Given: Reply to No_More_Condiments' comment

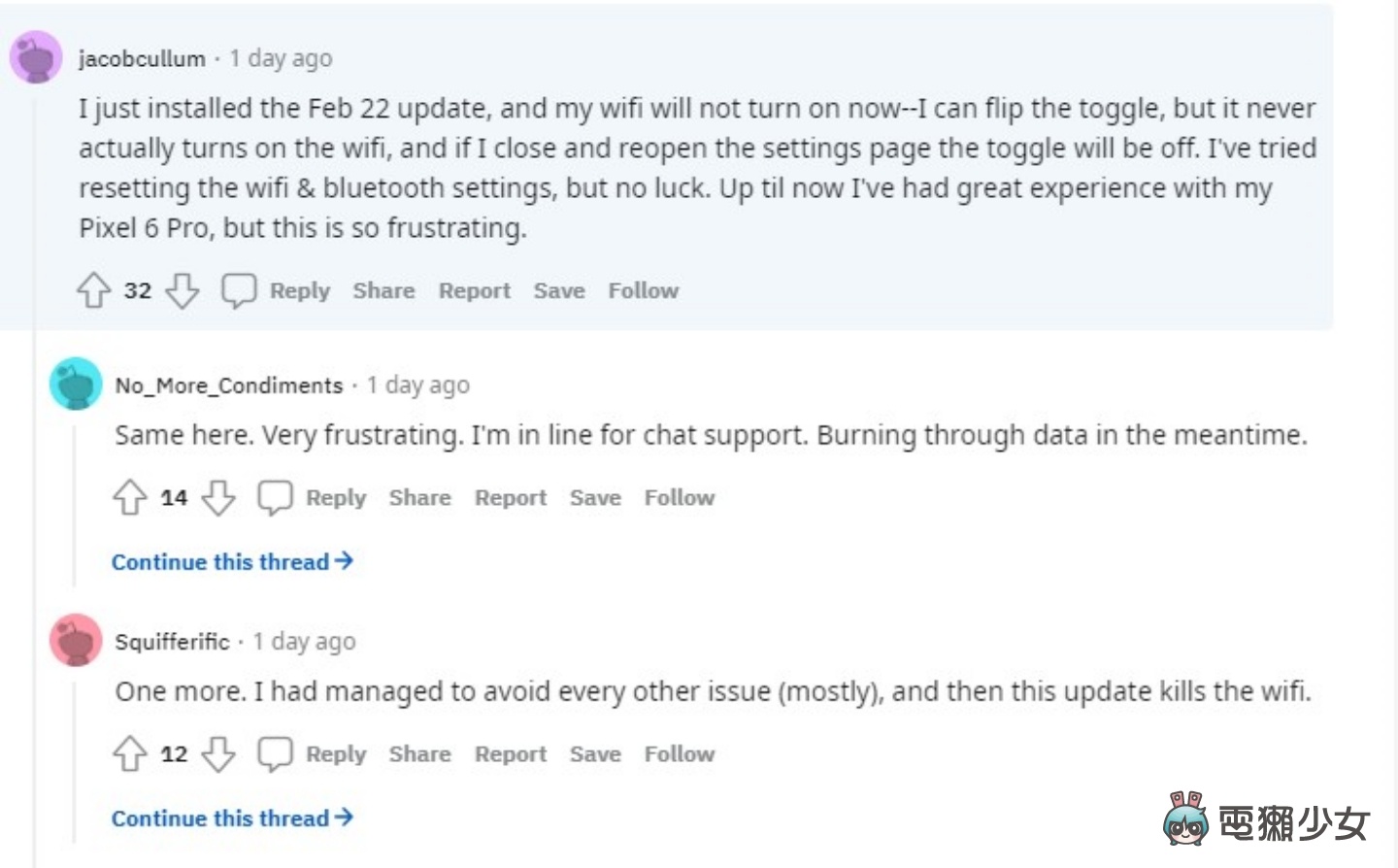Looking at the screenshot, I should tap(336, 497).
